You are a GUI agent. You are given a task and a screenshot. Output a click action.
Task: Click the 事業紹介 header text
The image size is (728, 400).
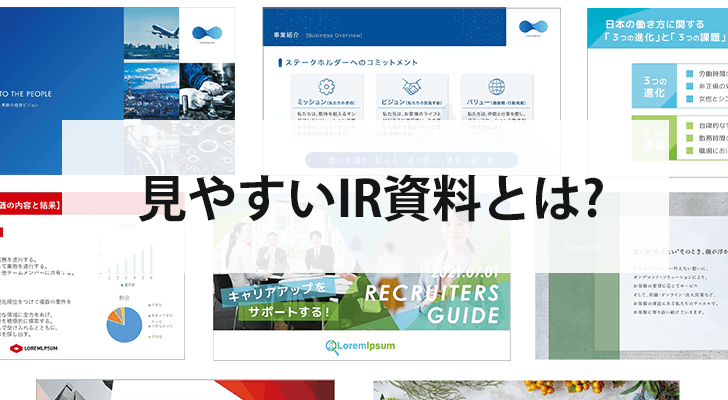286,35
